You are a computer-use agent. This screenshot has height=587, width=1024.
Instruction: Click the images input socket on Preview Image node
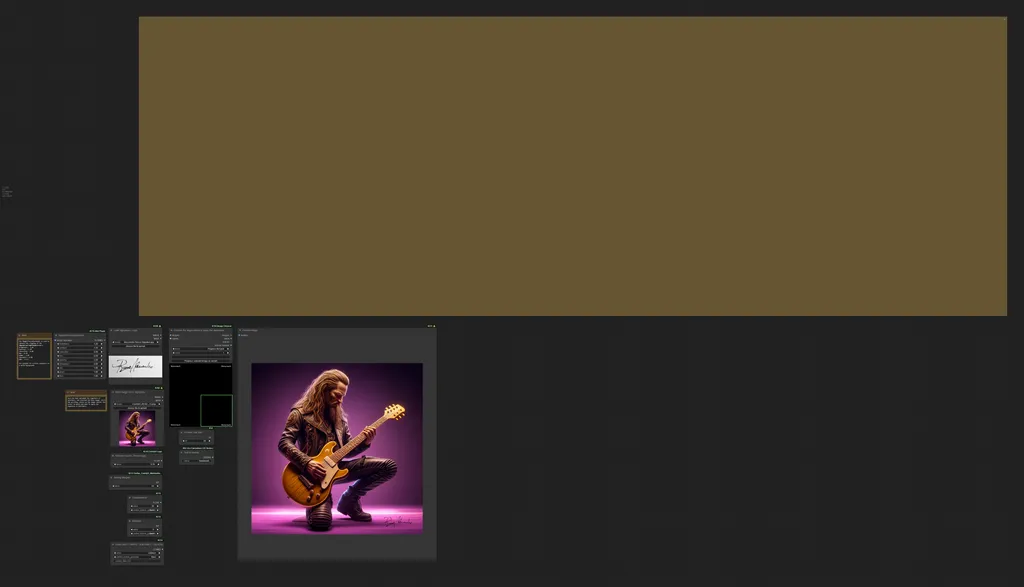[240, 336]
